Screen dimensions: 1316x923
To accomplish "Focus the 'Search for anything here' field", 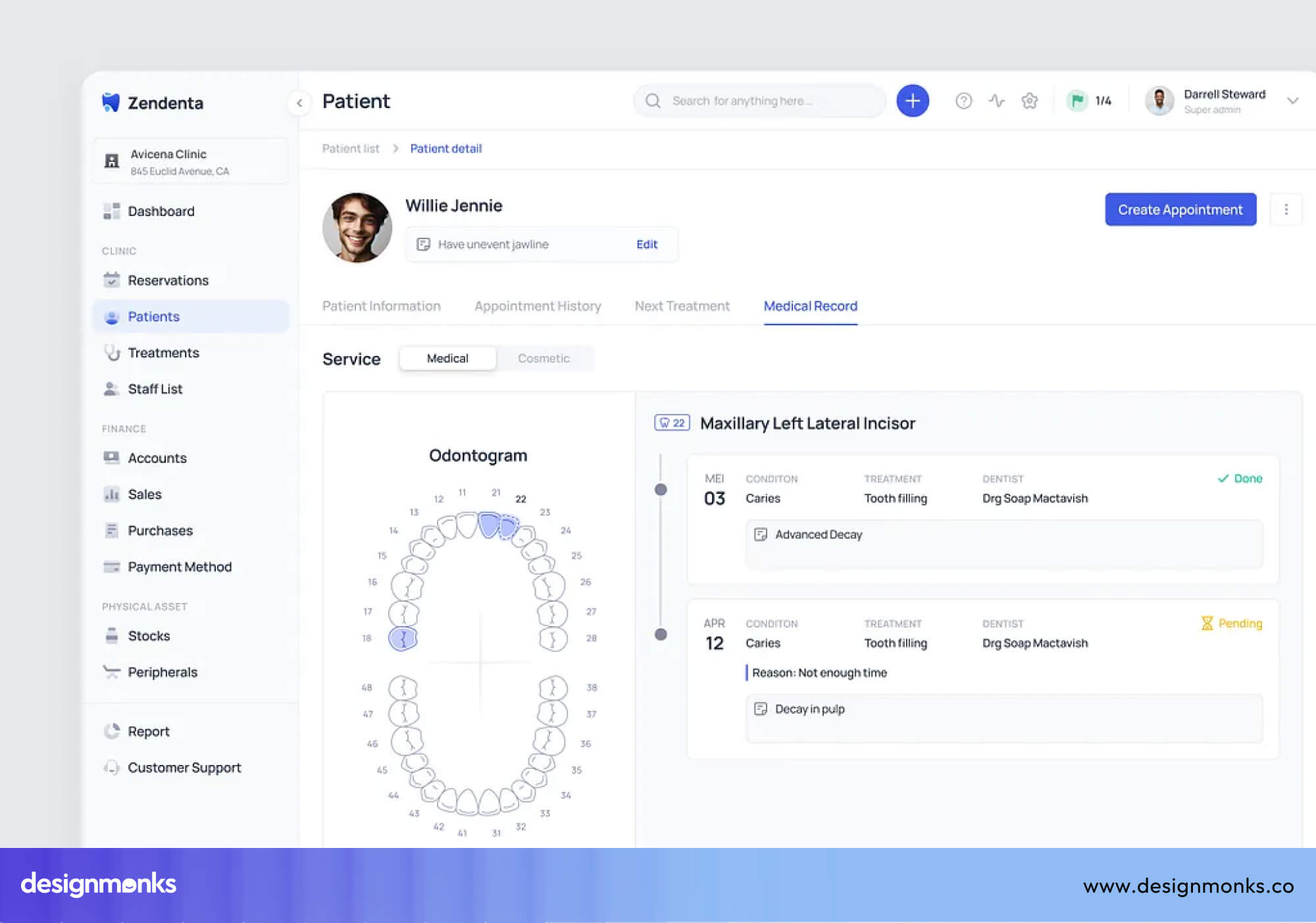I will pyautogui.click(x=760, y=101).
